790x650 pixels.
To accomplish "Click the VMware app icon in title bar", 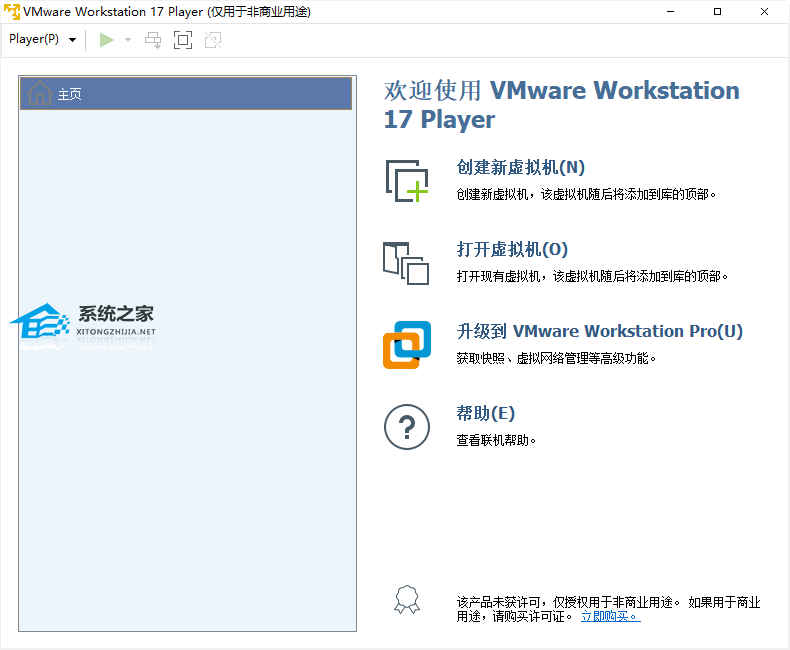I will click(x=12, y=11).
